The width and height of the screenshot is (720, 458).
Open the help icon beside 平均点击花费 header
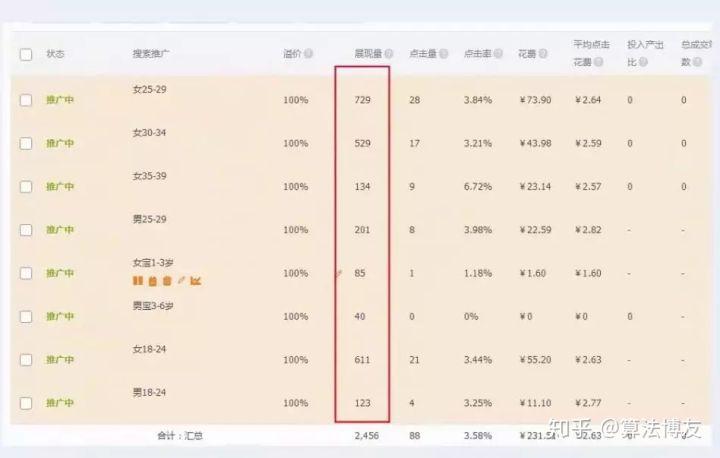[x=598, y=62]
